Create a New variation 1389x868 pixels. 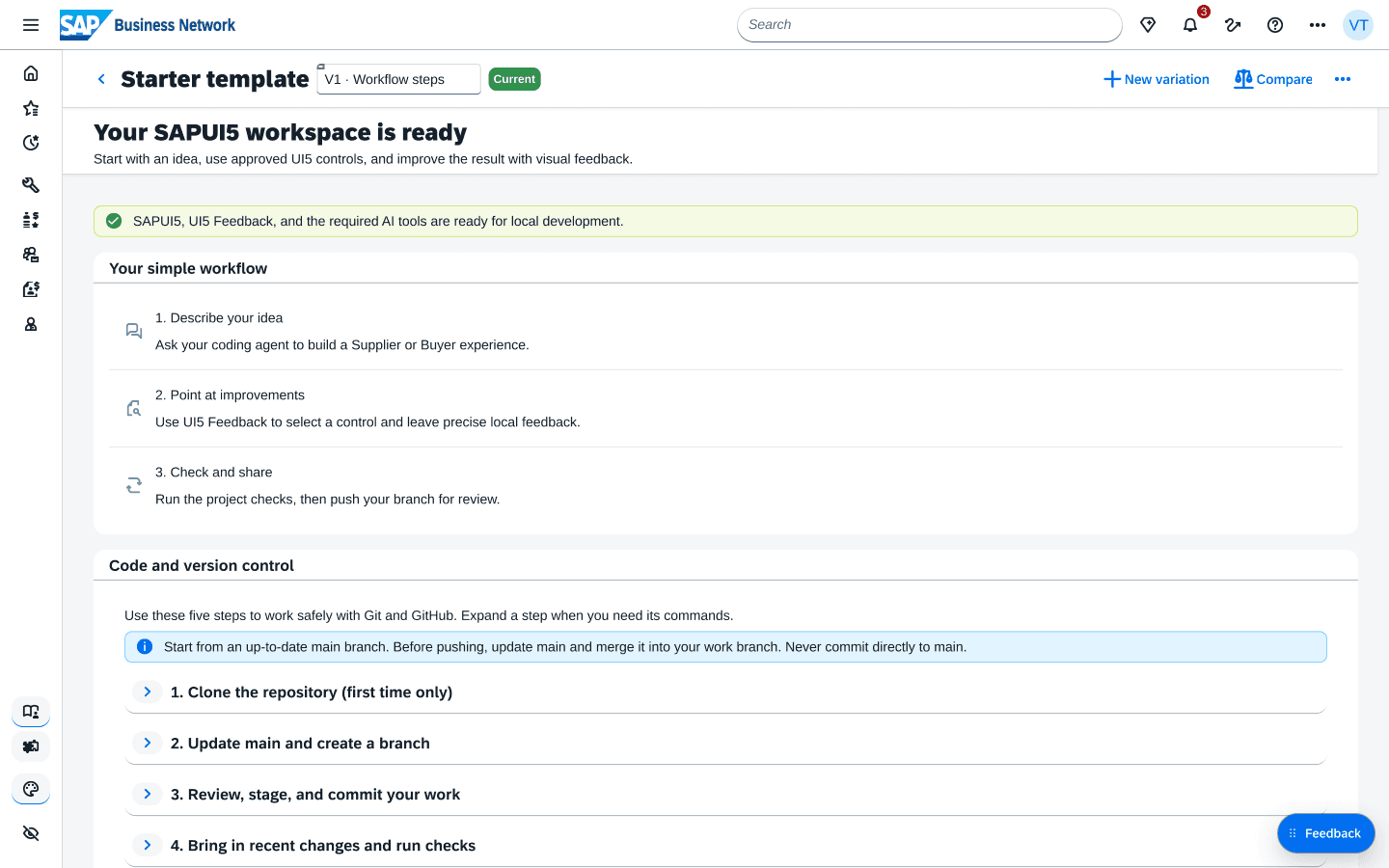(1157, 79)
